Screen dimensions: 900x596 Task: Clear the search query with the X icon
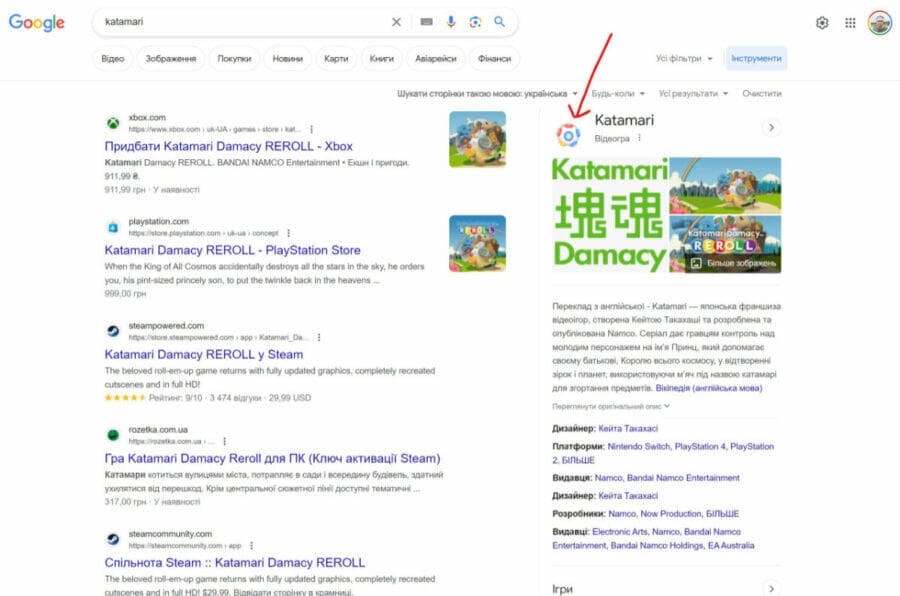click(x=396, y=22)
